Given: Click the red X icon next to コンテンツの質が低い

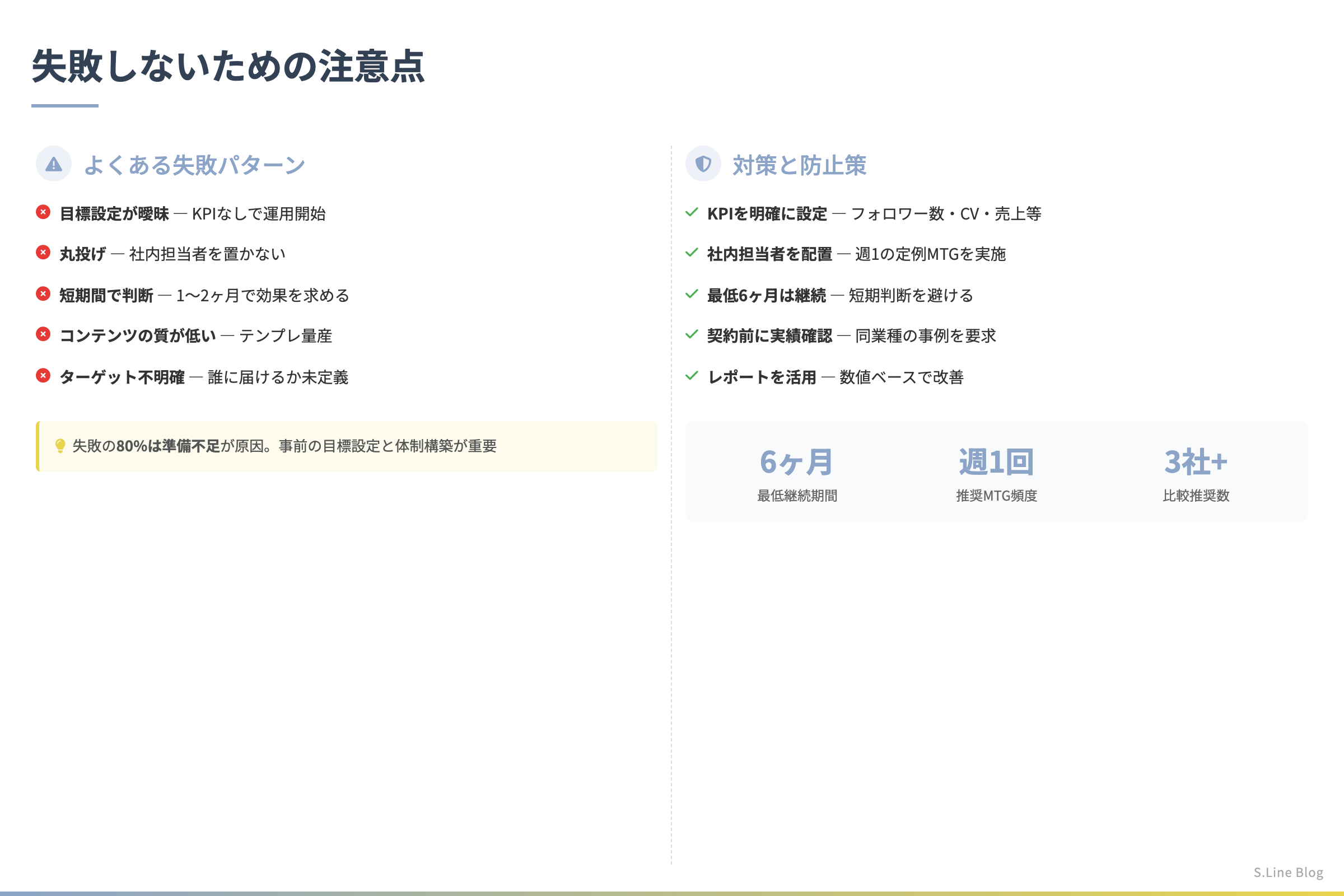Looking at the screenshot, I should click(43, 334).
